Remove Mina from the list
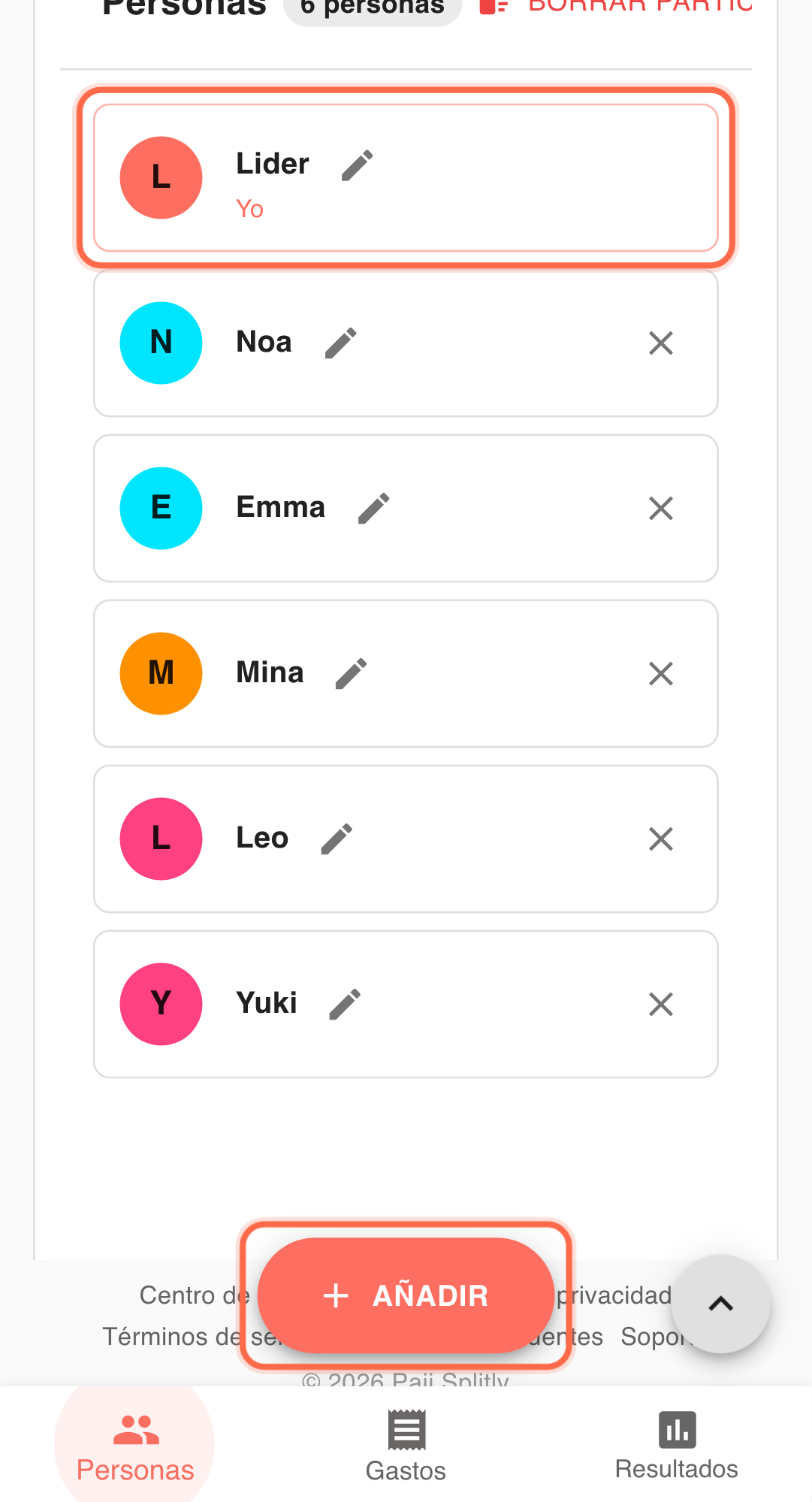Image resolution: width=812 pixels, height=1502 pixels. pyautogui.click(x=661, y=674)
